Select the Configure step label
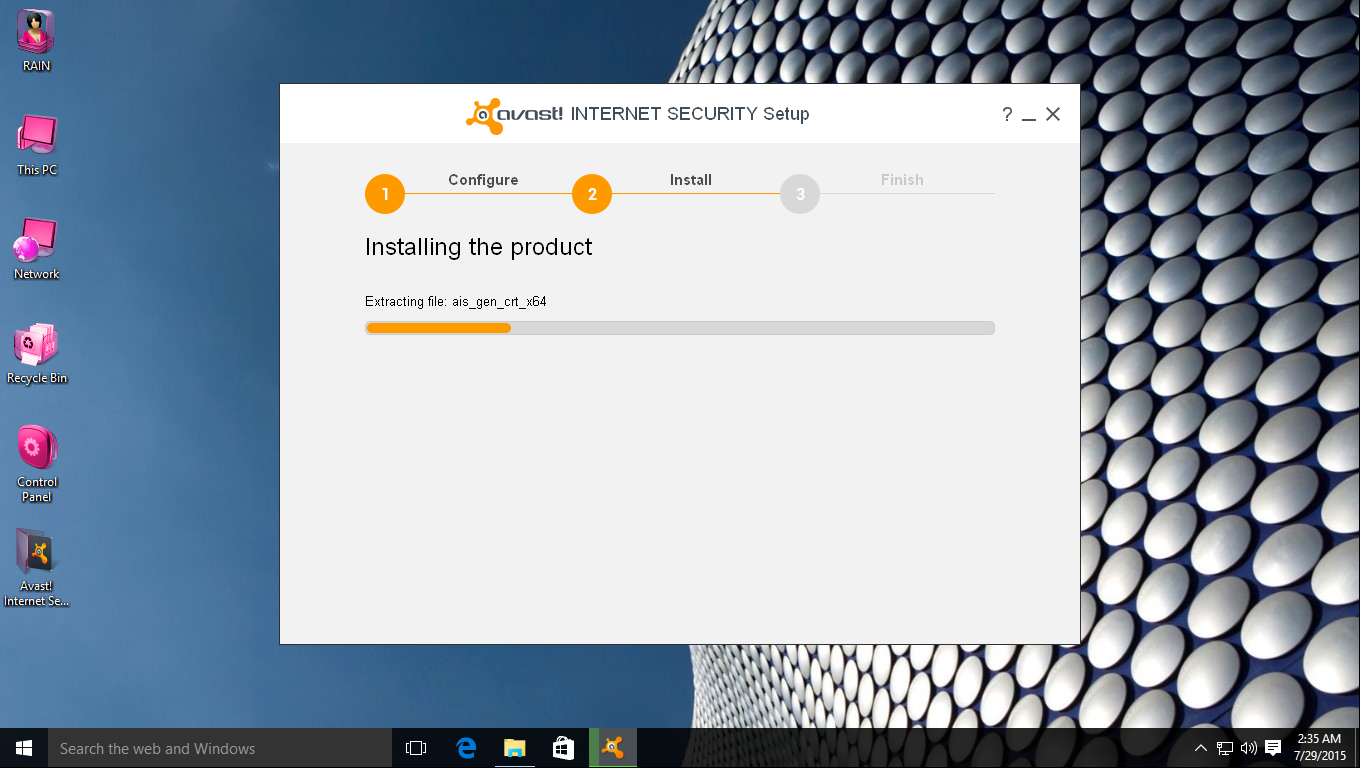 (483, 180)
